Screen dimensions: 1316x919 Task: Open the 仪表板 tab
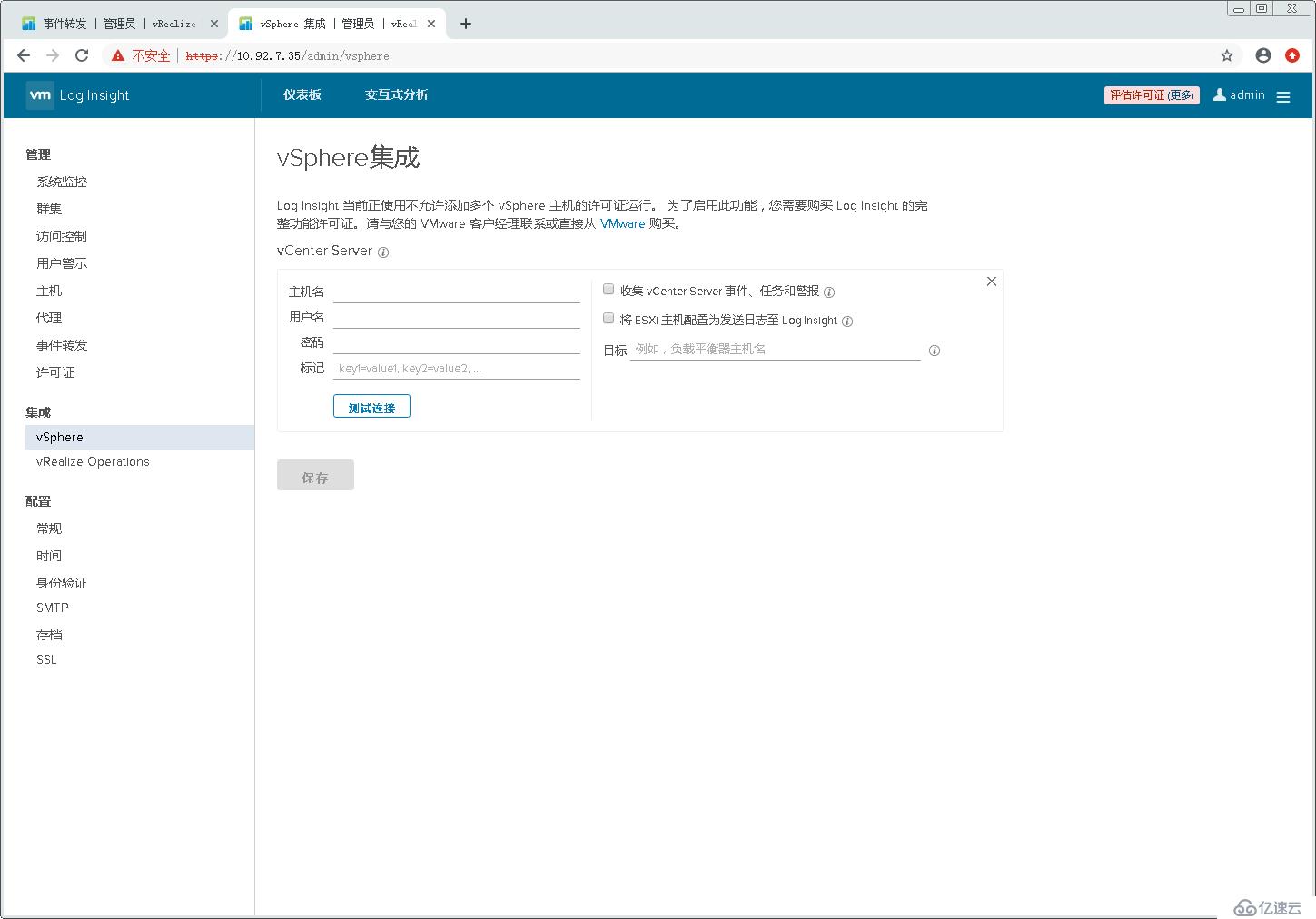click(x=302, y=94)
